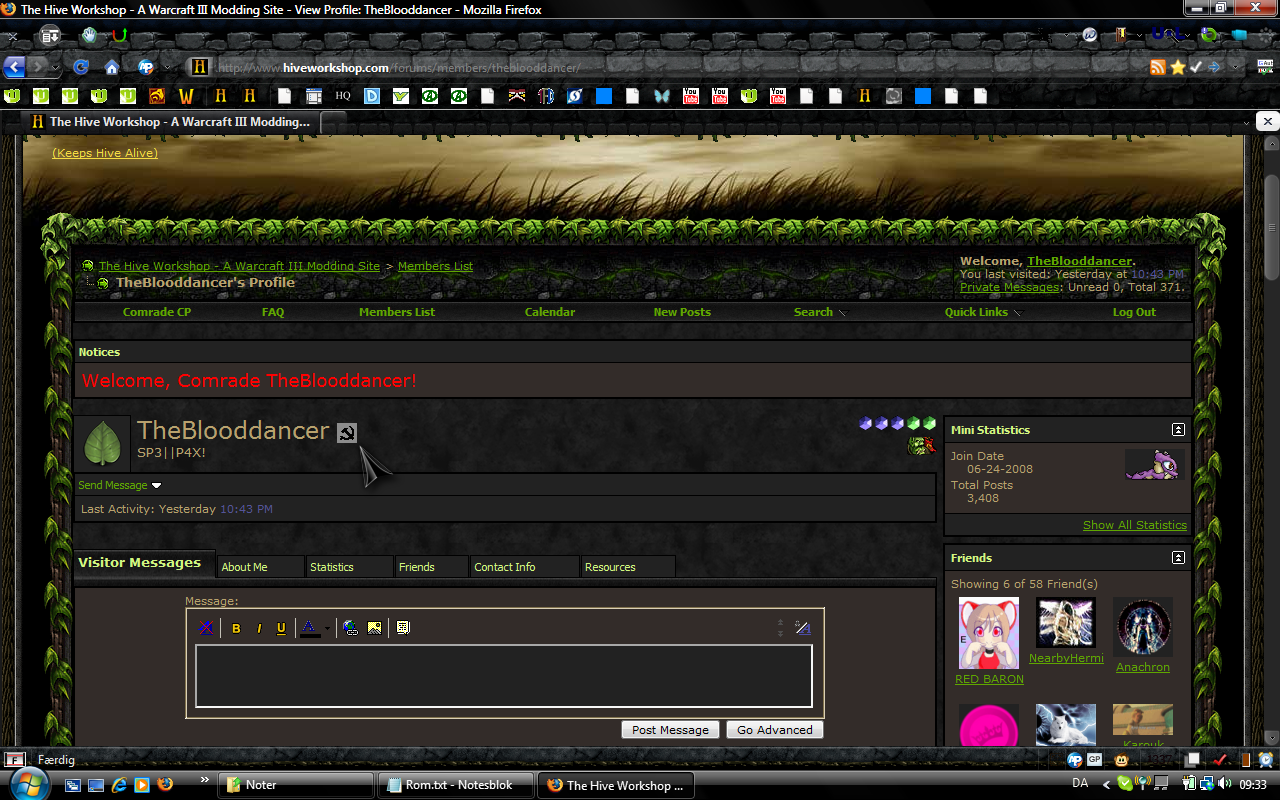The height and width of the screenshot is (800, 1280).
Task: Open the Send Message dropdown
Action: [120, 485]
